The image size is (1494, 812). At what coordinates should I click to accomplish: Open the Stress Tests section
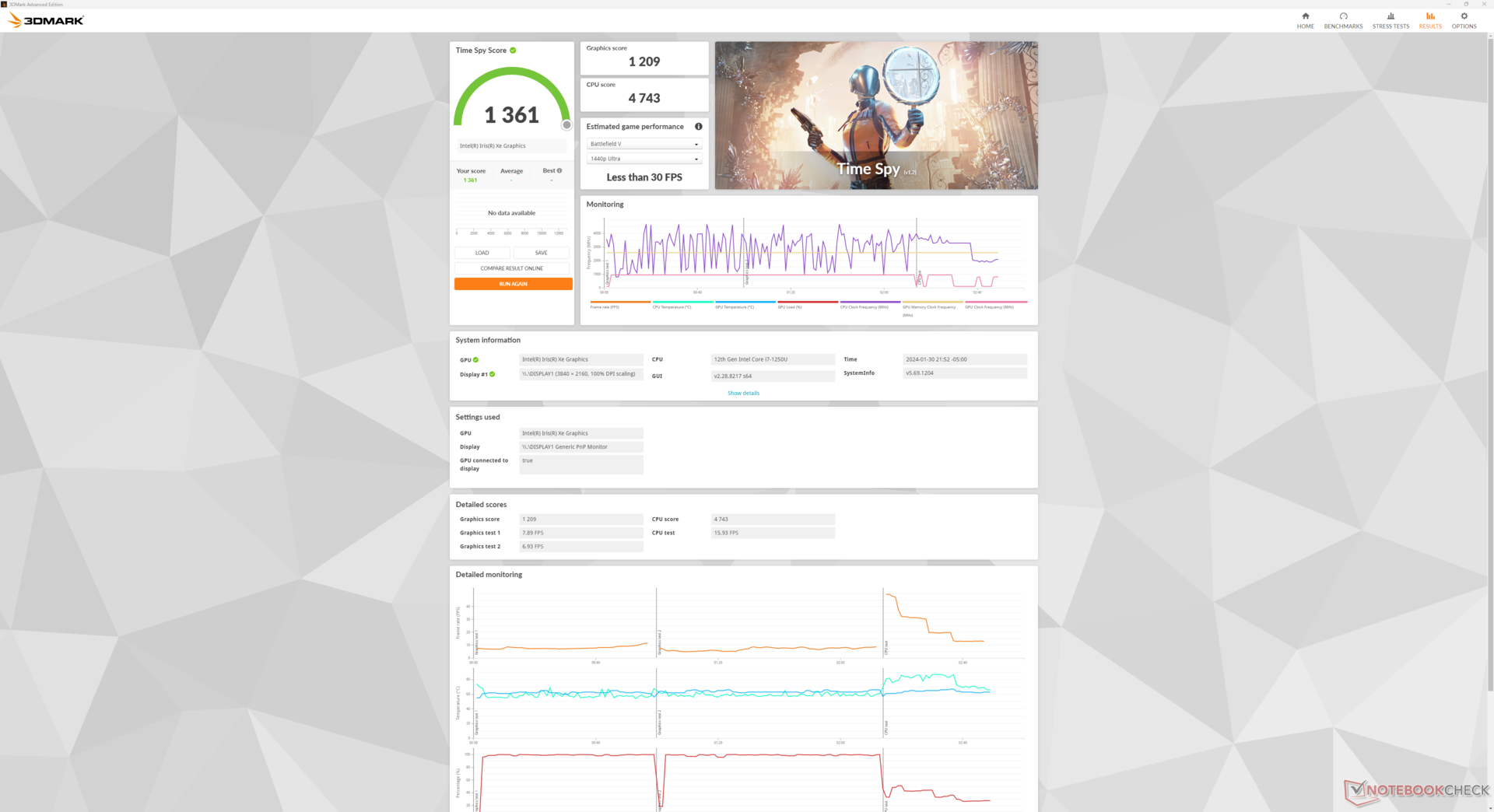coord(1391,20)
